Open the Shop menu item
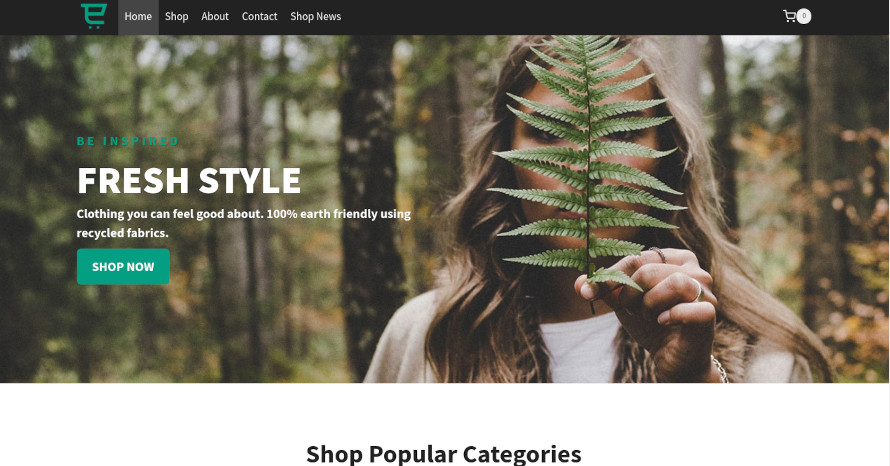This screenshot has height=466, width=890. click(177, 16)
